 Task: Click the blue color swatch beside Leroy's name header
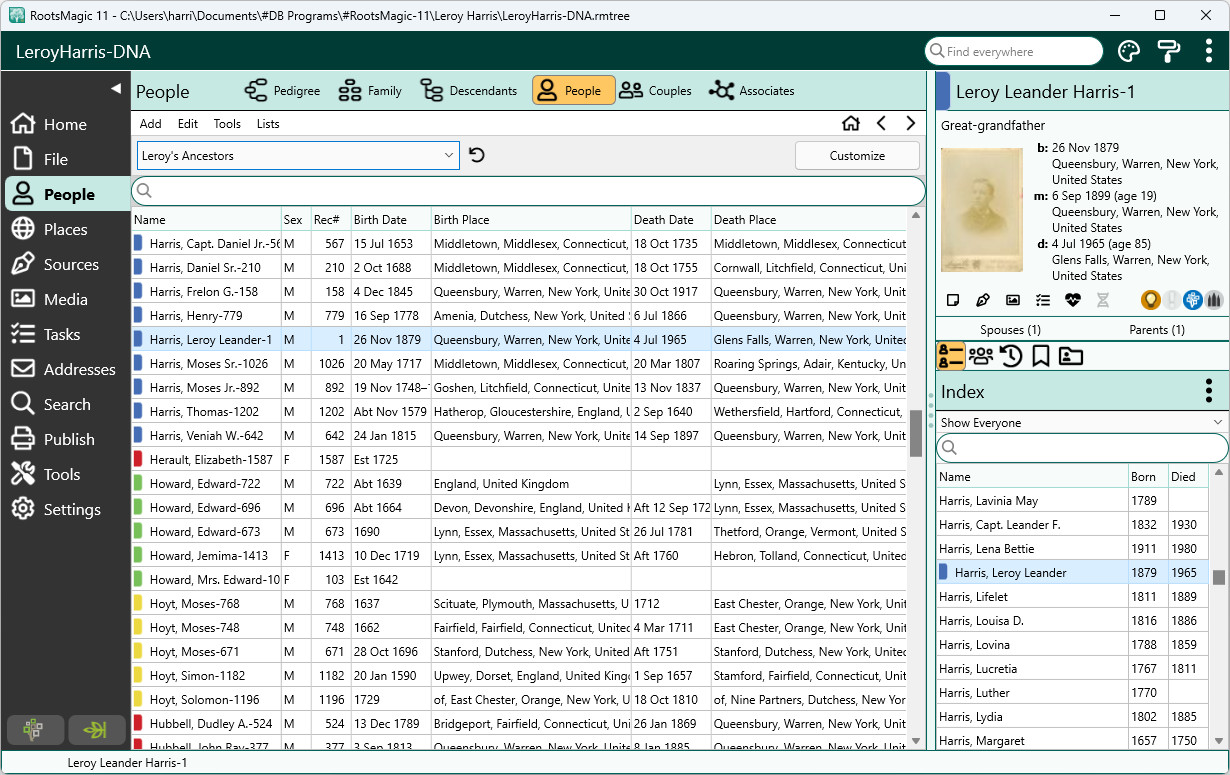pos(942,91)
